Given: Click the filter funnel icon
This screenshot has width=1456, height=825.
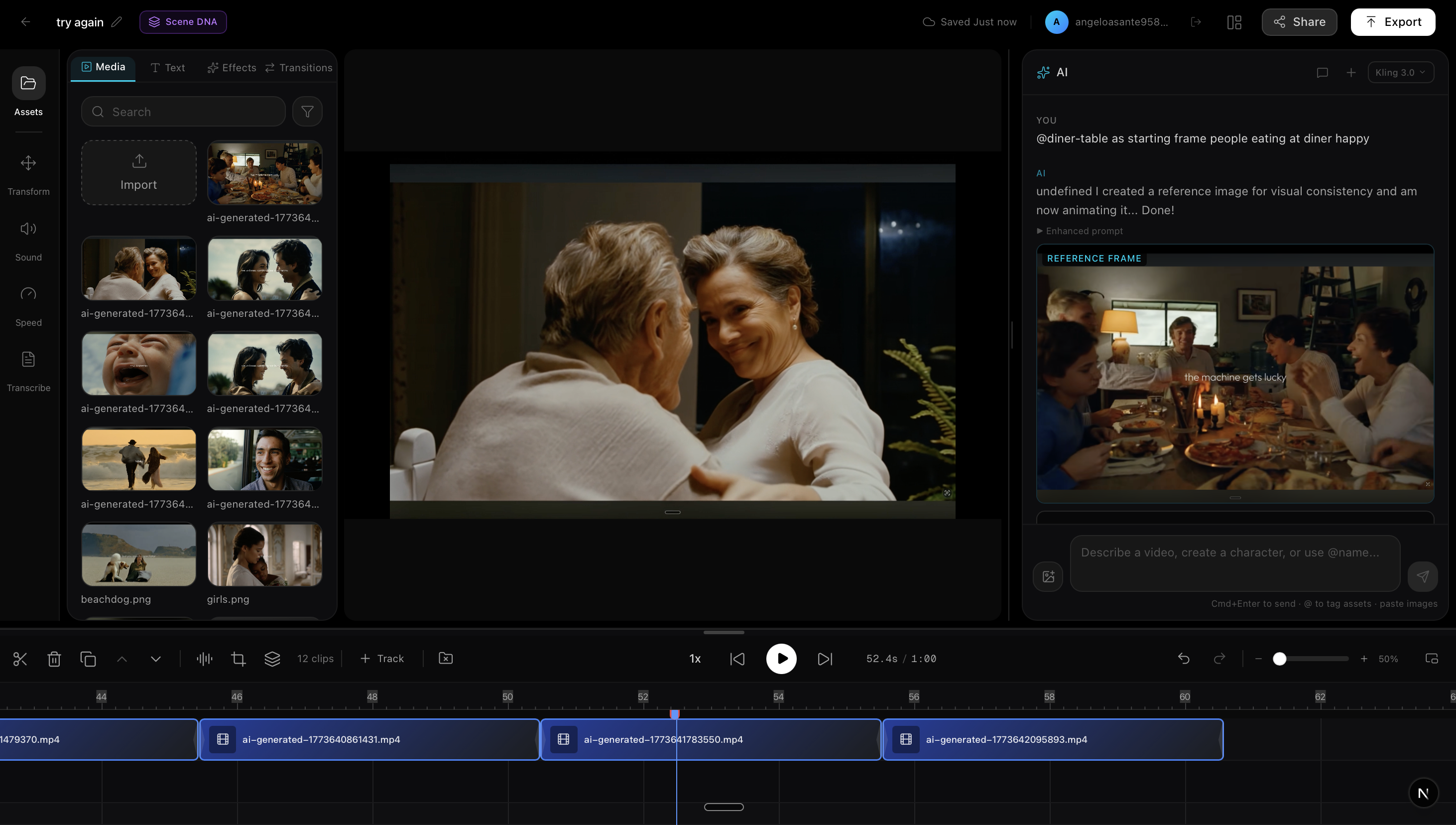Looking at the screenshot, I should tap(308, 112).
